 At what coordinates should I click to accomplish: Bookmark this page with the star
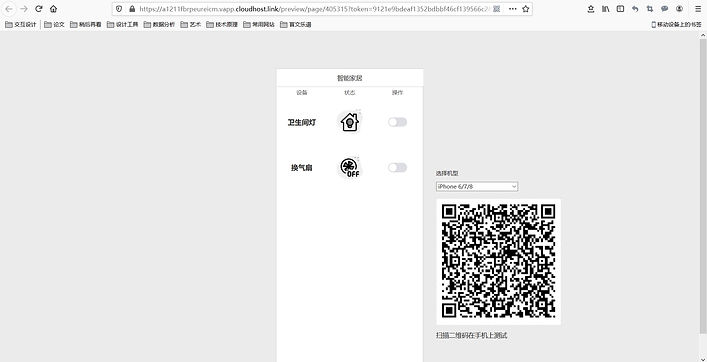pos(525,9)
